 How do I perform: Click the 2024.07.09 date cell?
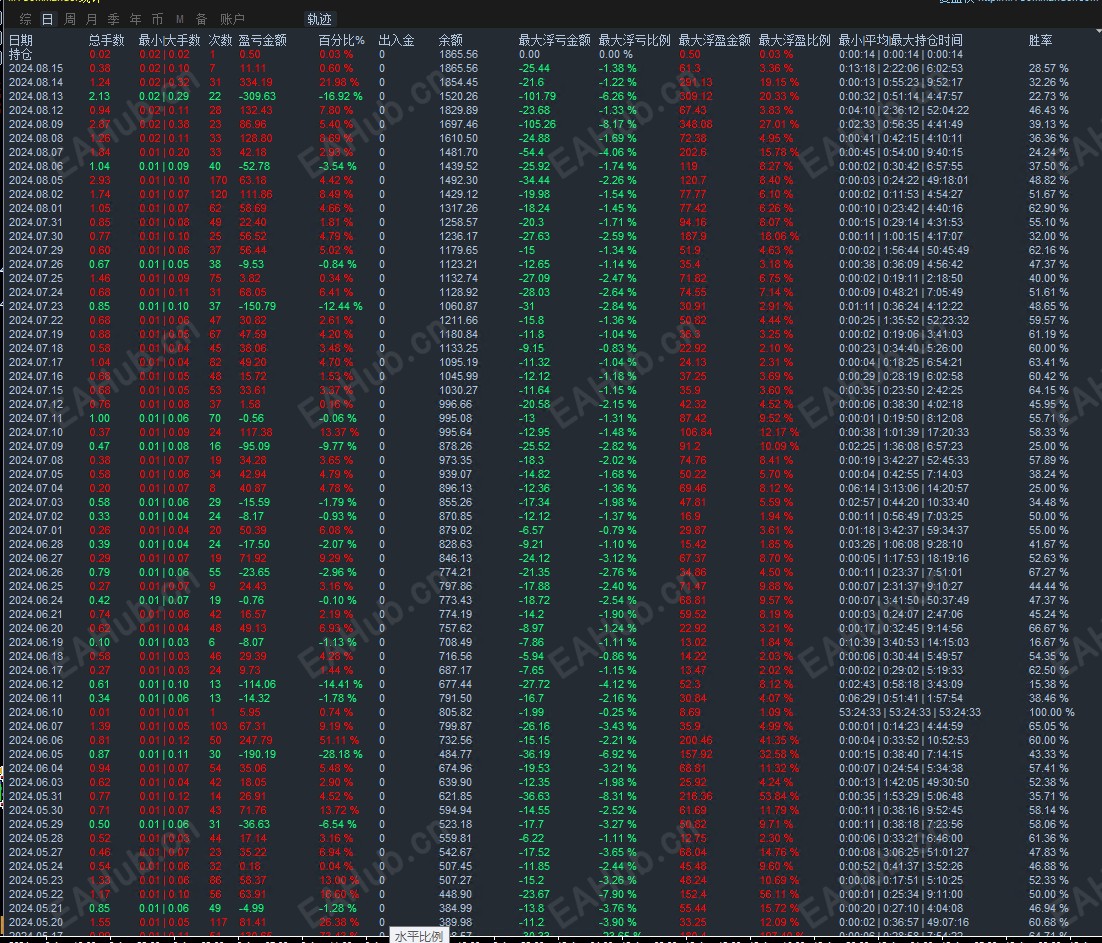(x=36, y=446)
